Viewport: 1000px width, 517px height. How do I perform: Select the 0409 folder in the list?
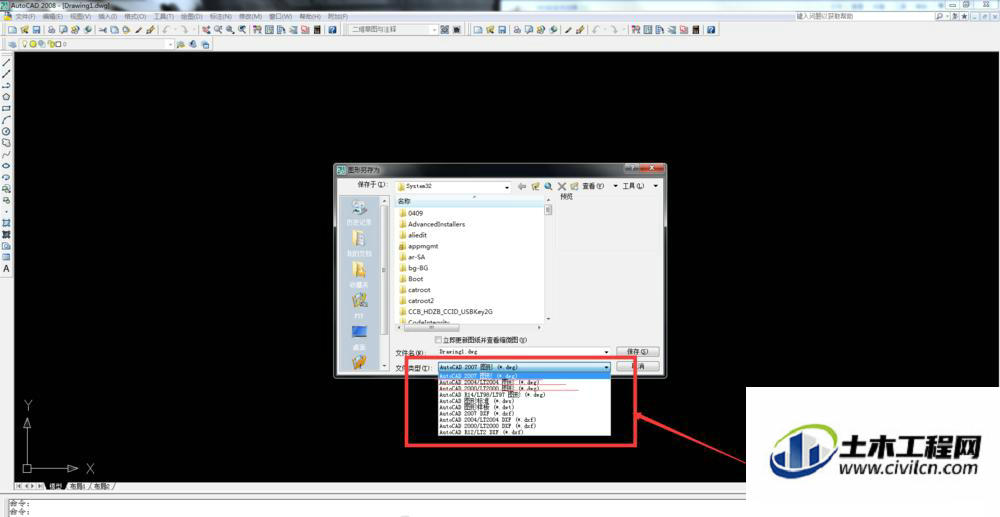[x=415, y=214]
